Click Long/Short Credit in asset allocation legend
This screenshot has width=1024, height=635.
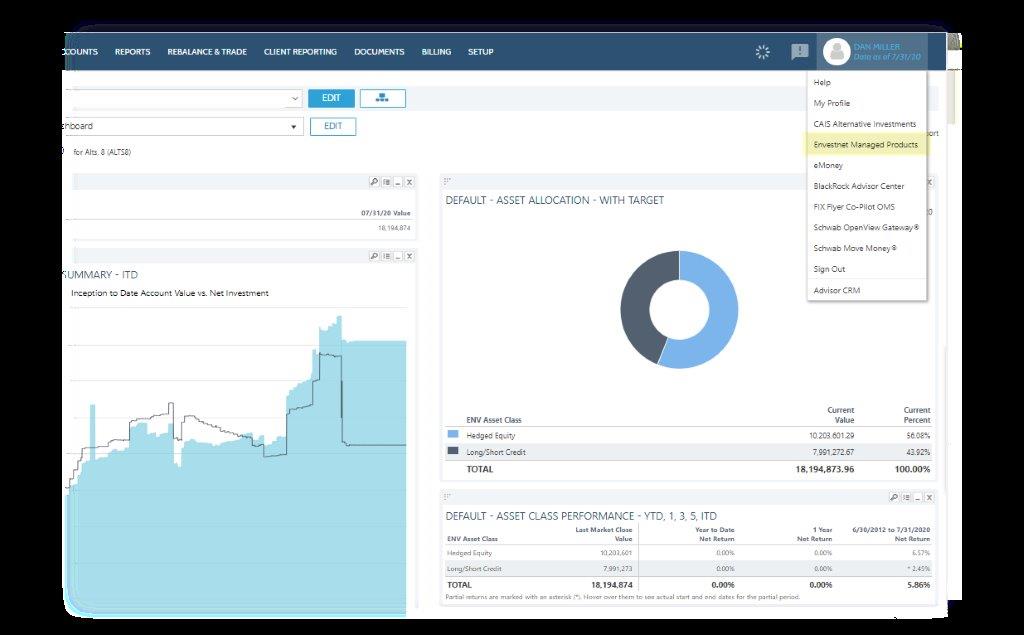496,452
